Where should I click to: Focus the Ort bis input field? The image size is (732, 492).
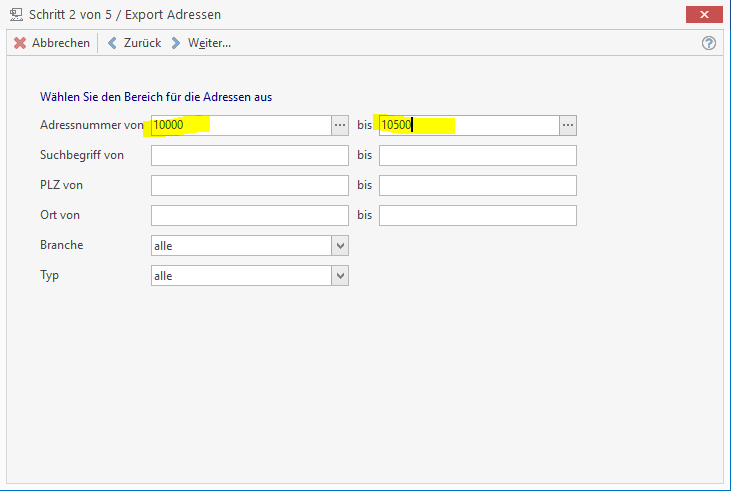pos(478,215)
